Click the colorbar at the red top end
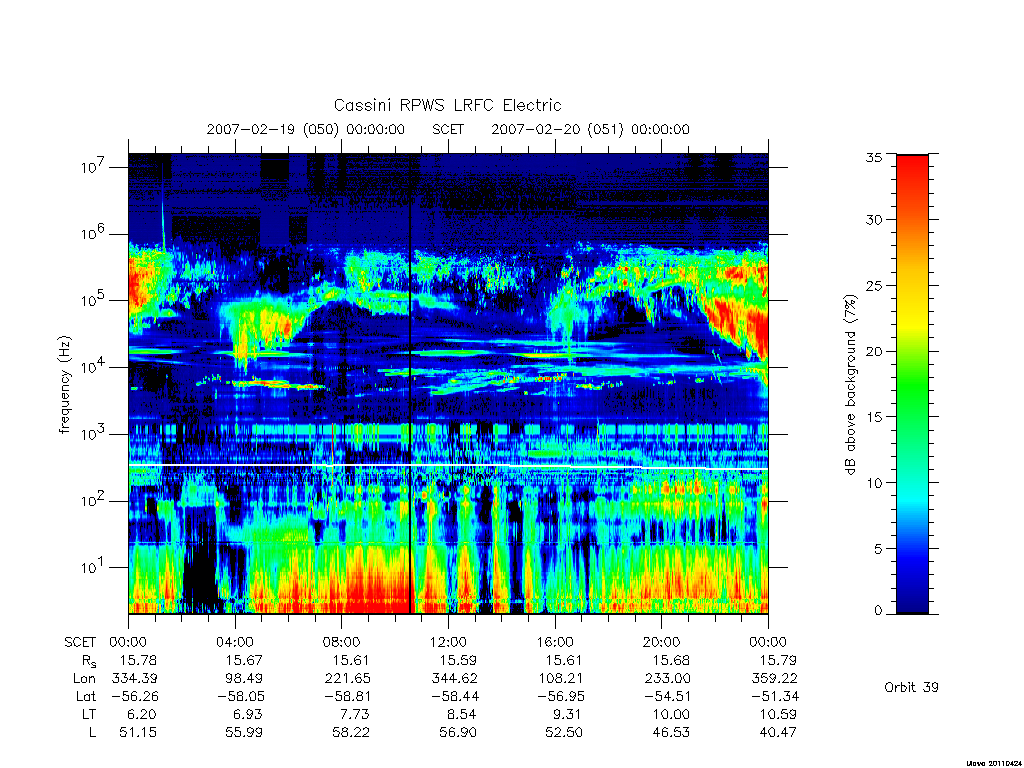Viewport: 1024px width, 768px height. coord(912,159)
